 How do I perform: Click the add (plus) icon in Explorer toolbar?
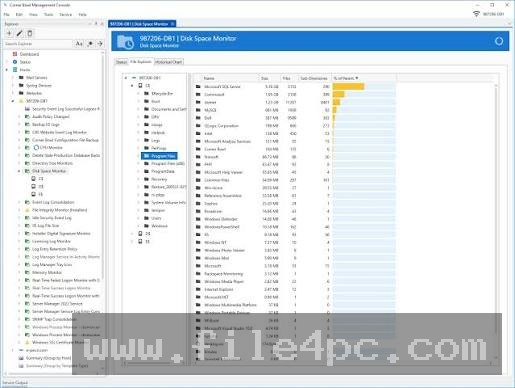point(9,33)
